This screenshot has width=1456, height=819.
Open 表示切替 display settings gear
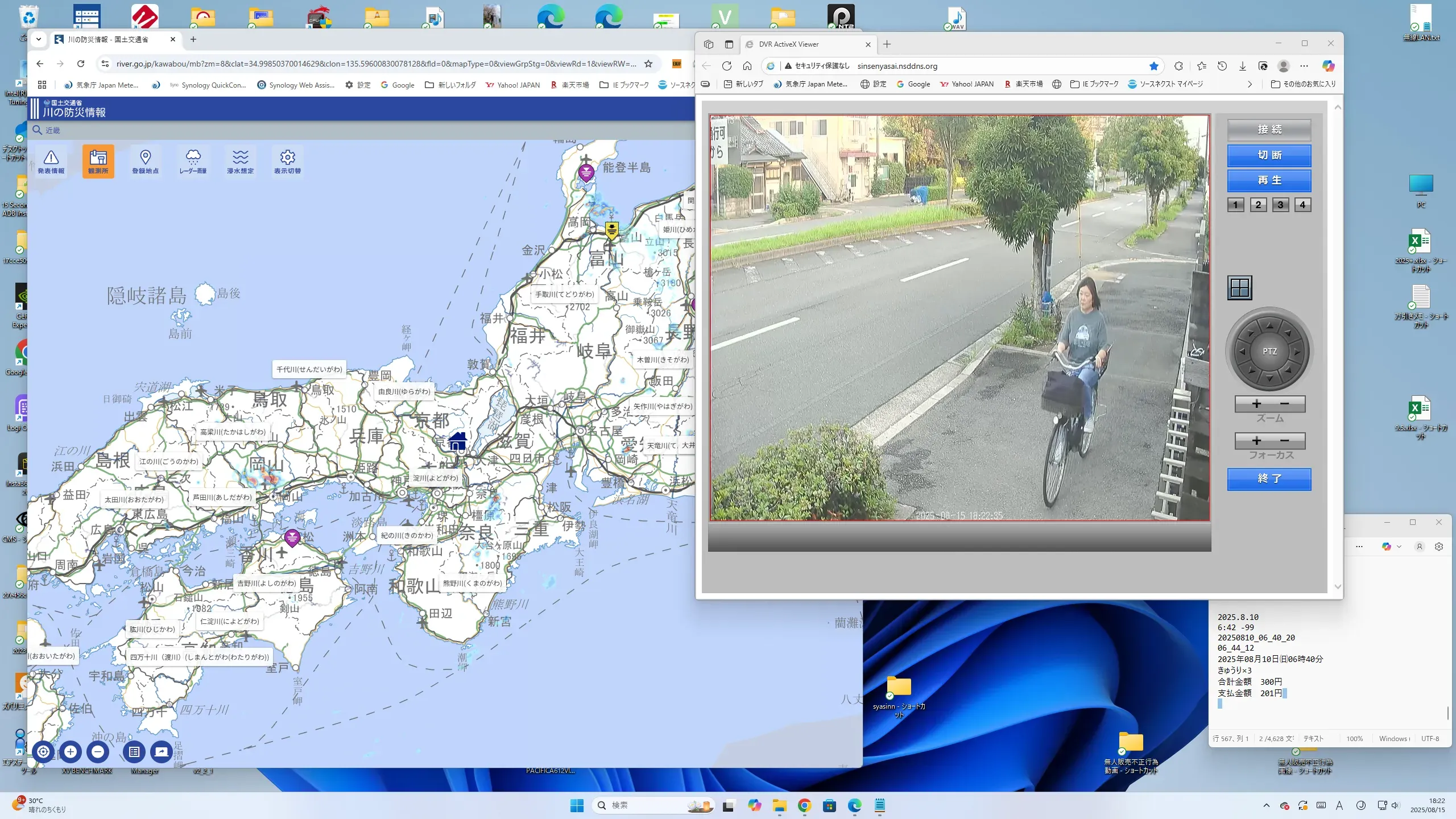287,162
